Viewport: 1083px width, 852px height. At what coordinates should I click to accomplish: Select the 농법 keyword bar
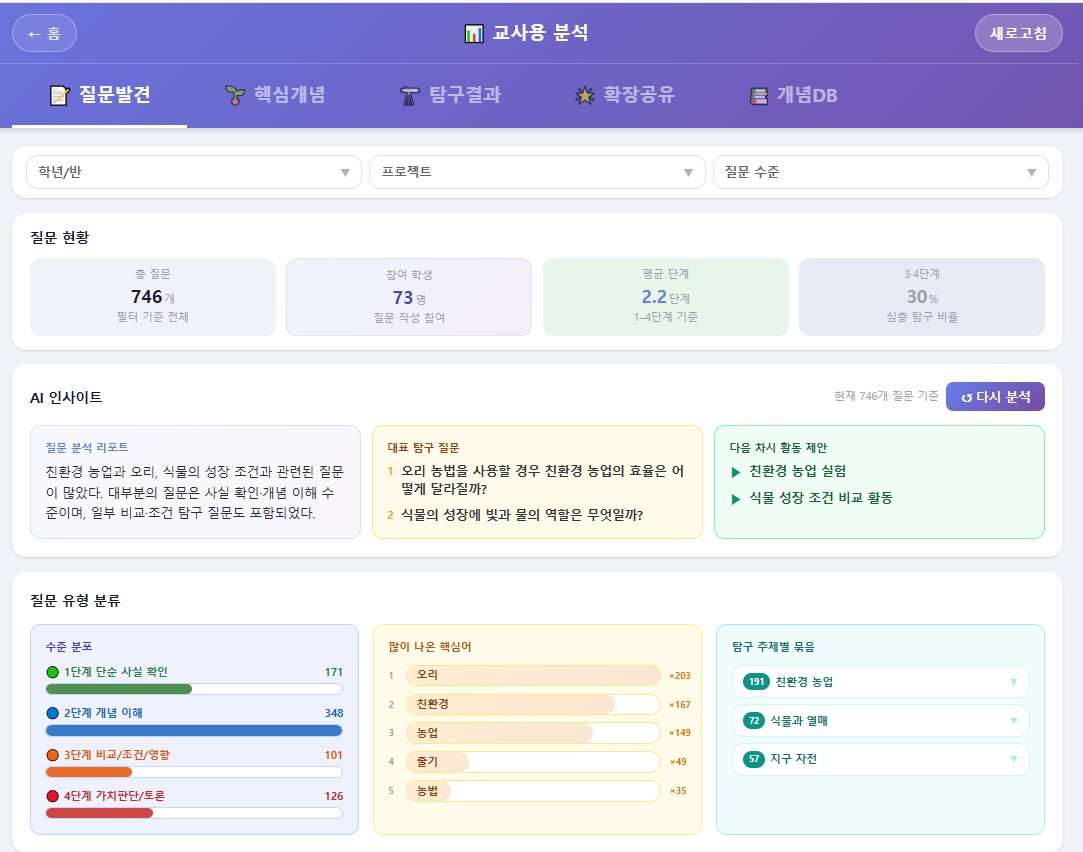click(533, 791)
